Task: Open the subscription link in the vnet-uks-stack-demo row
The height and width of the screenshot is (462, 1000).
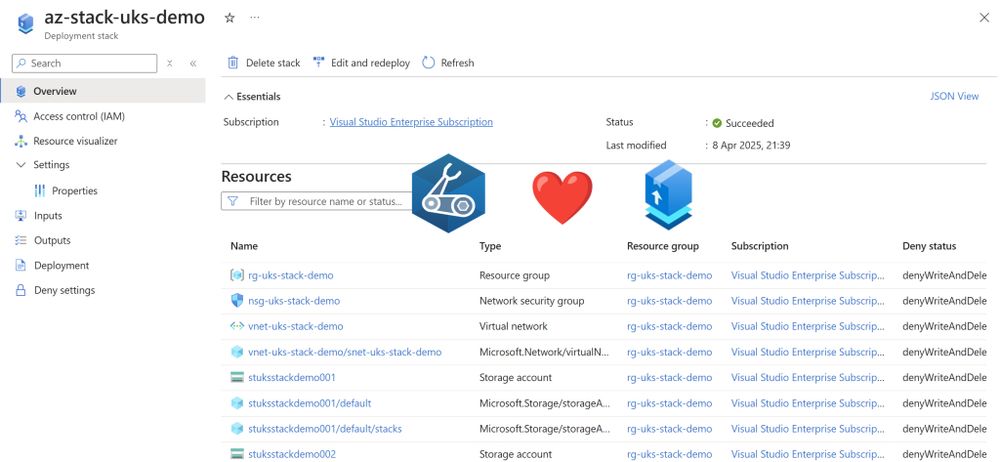Action: click(808, 327)
